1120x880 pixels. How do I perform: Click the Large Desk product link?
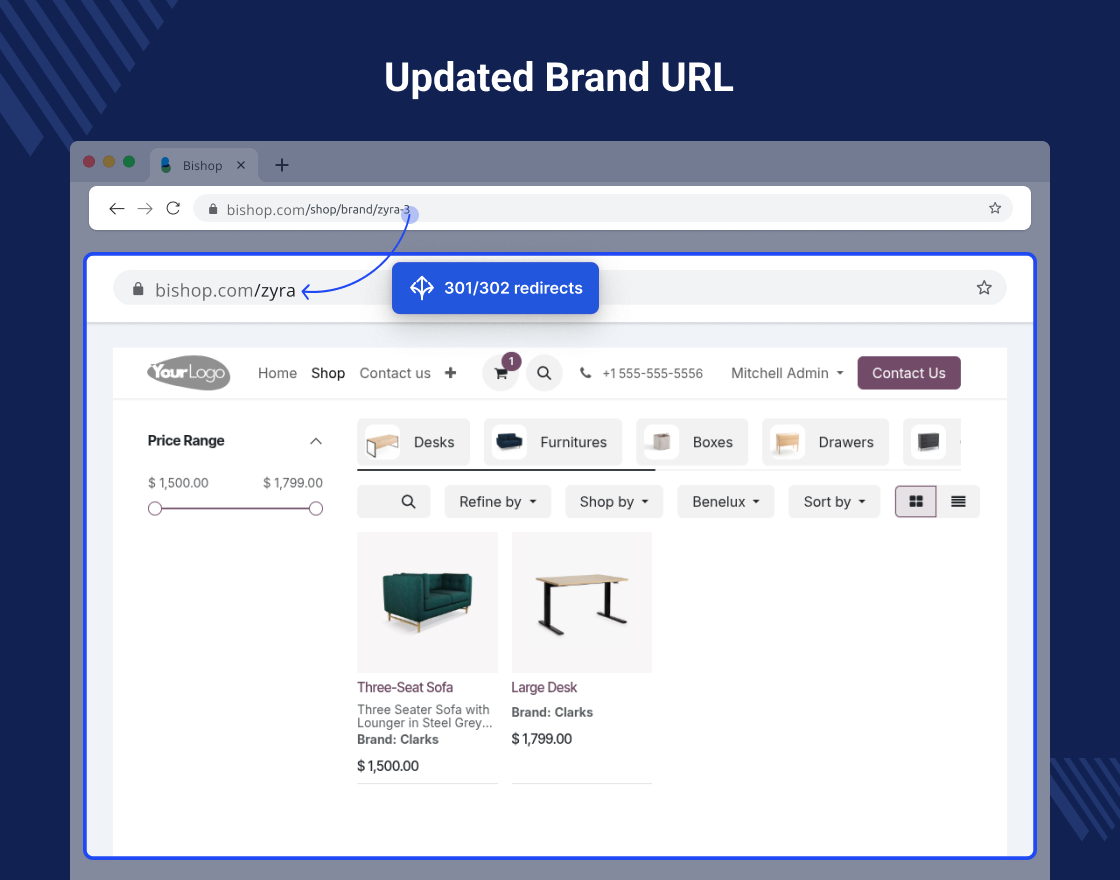tap(544, 687)
